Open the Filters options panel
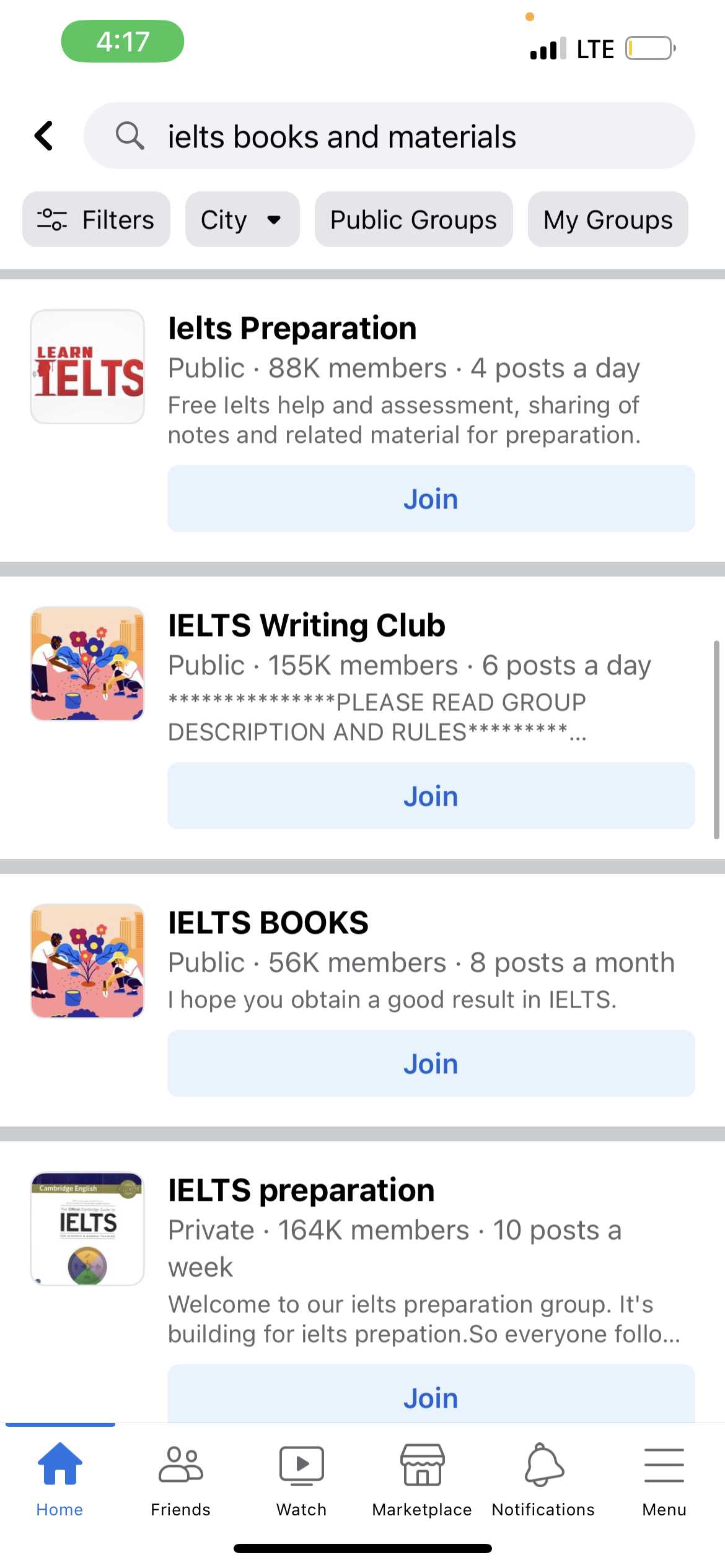Screen dimensions: 725x1568 tap(96, 219)
